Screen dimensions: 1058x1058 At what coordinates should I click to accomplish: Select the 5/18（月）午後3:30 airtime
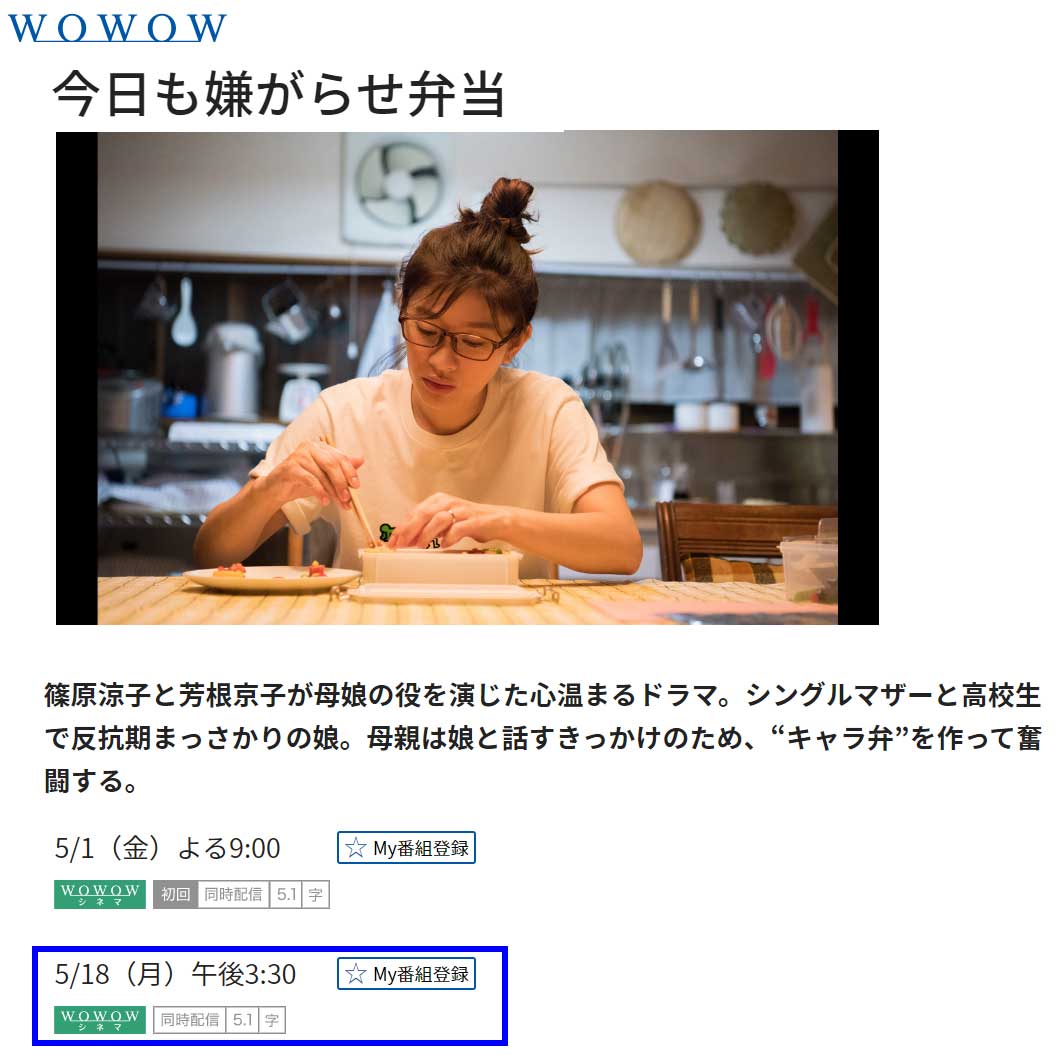pyautogui.click(x=175, y=974)
